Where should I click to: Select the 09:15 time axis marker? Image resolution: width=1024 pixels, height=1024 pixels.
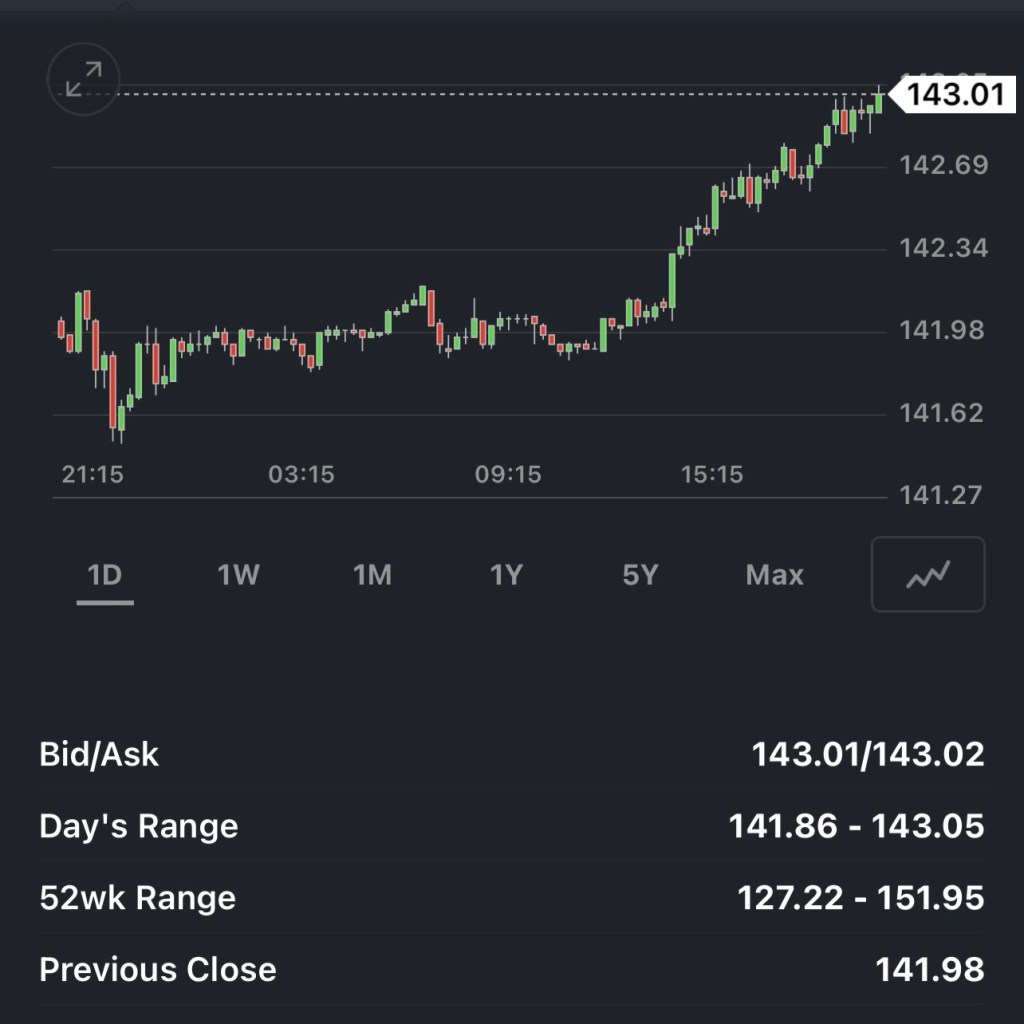tap(508, 474)
